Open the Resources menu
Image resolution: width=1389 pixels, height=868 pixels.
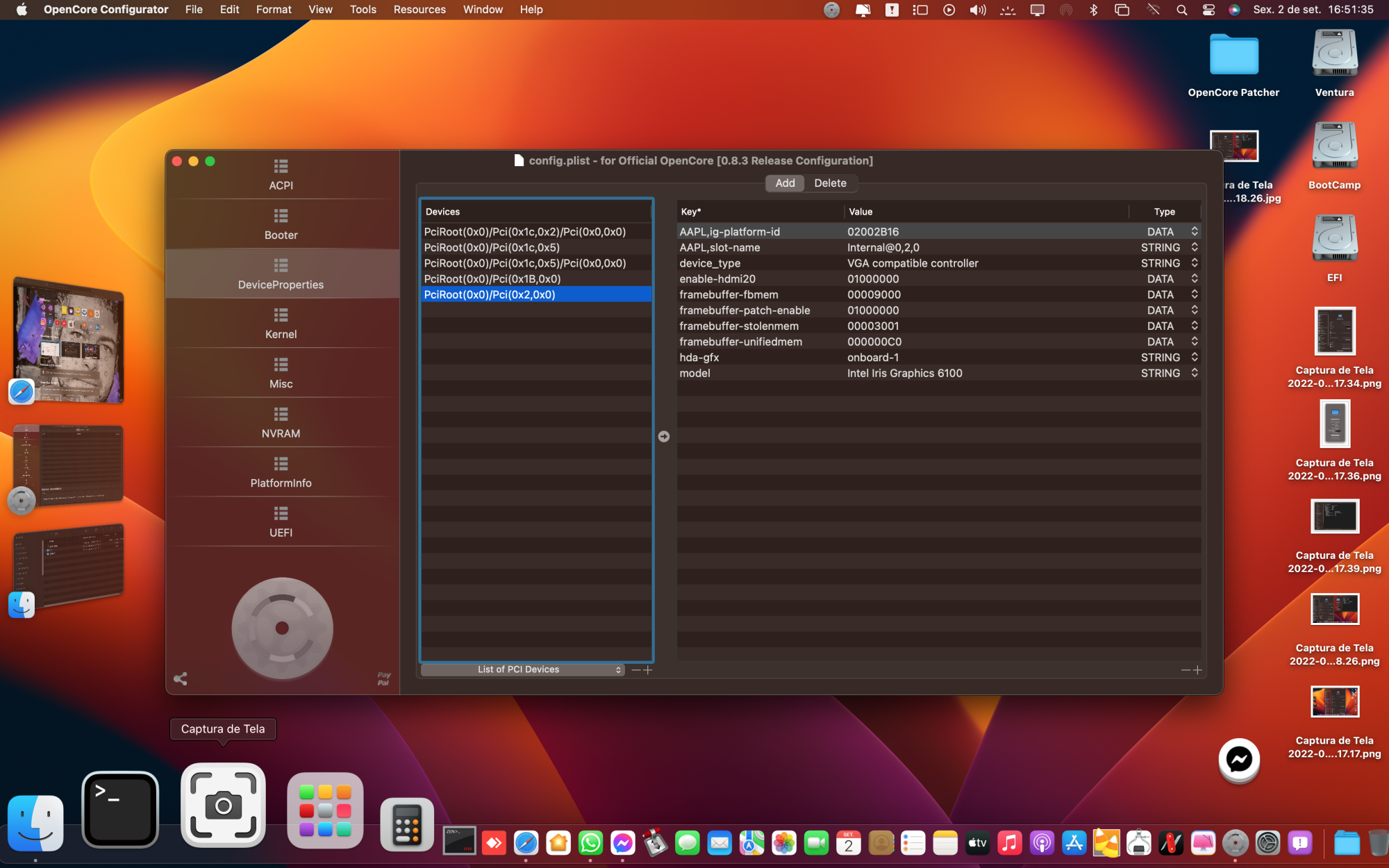coord(419,10)
